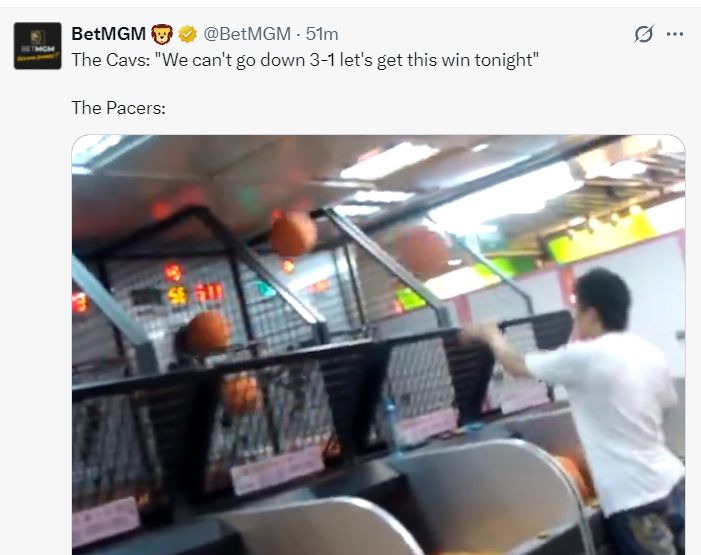Click the @BetMGM handle
Screen dimensions: 701x555
[247, 34]
